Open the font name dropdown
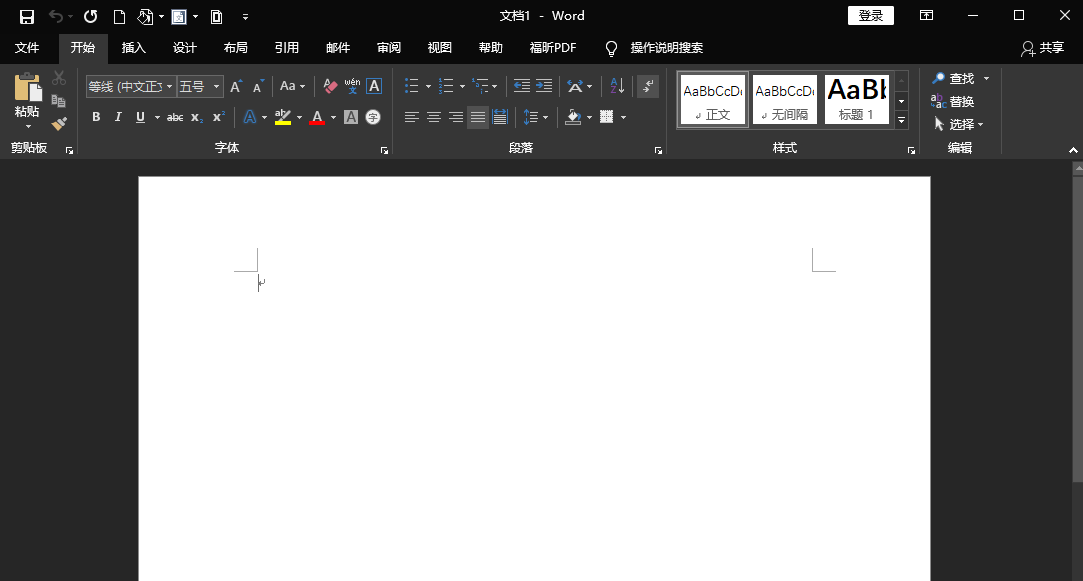Image resolution: width=1083 pixels, height=581 pixels. pyautogui.click(x=170, y=87)
